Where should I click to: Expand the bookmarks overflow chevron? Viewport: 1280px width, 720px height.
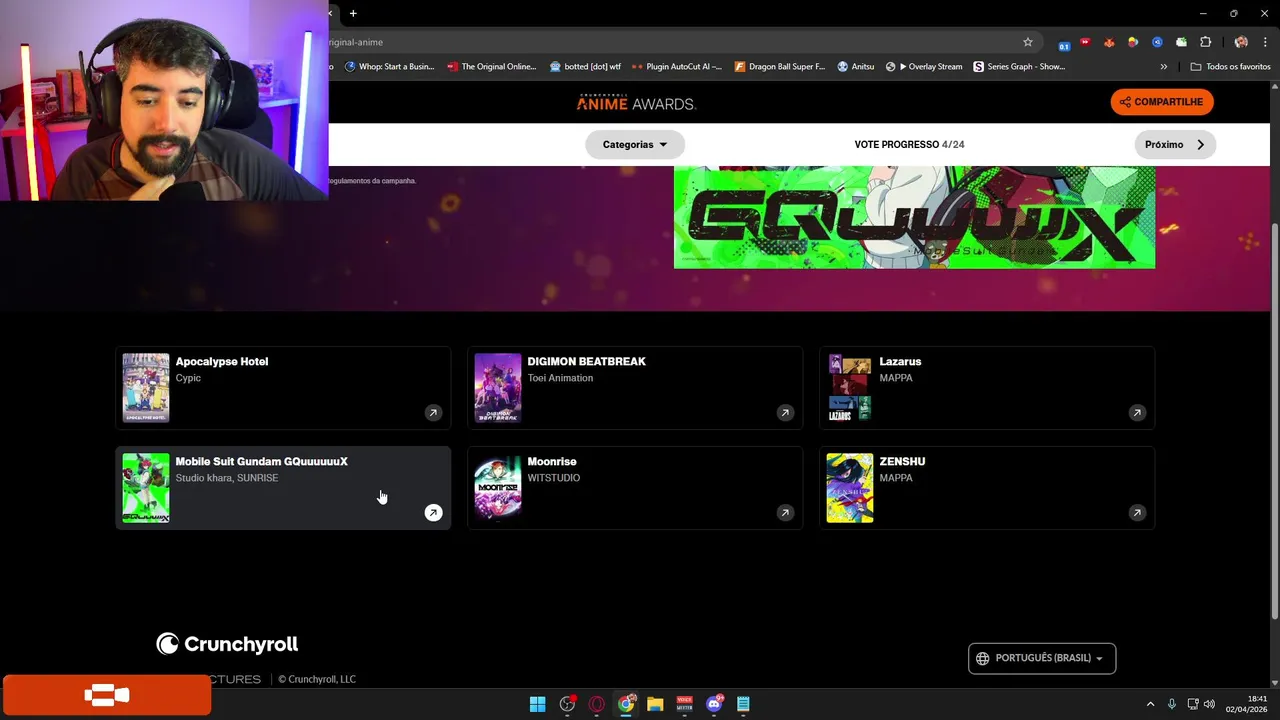click(x=1163, y=67)
